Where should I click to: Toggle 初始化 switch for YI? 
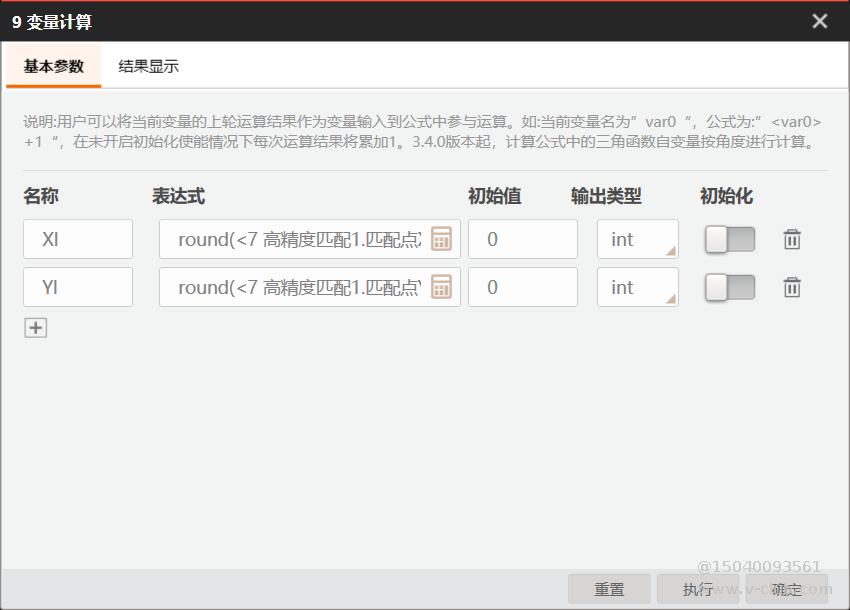(x=730, y=287)
